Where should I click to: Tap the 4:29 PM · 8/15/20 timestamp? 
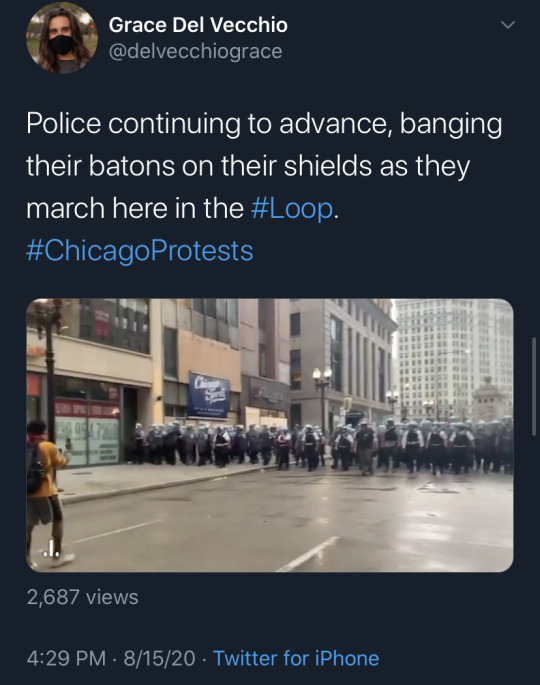[x=111, y=658]
